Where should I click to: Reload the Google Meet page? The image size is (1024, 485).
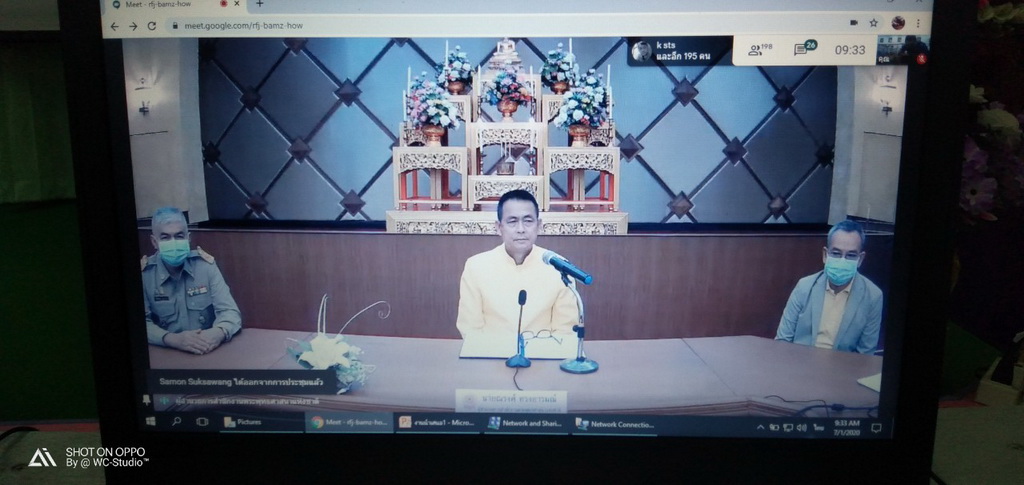(152, 25)
